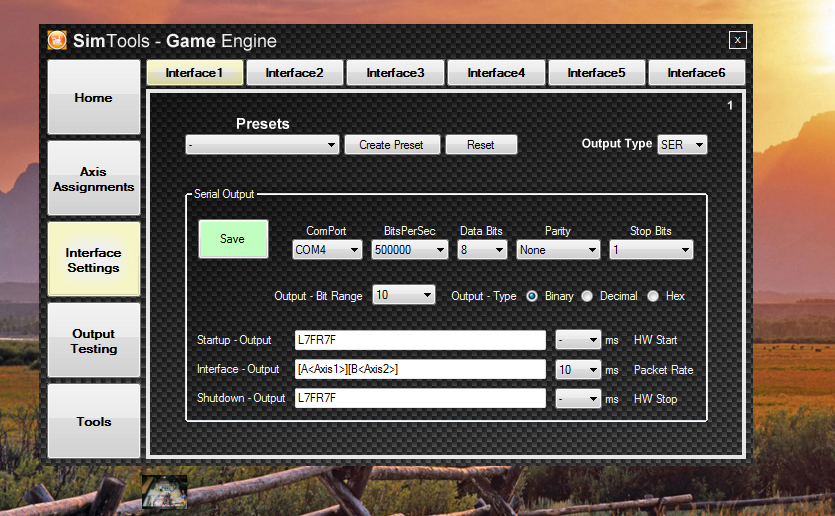Click the Create Preset button
Image resolution: width=835 pixels, height=516 pixels.
392,145
